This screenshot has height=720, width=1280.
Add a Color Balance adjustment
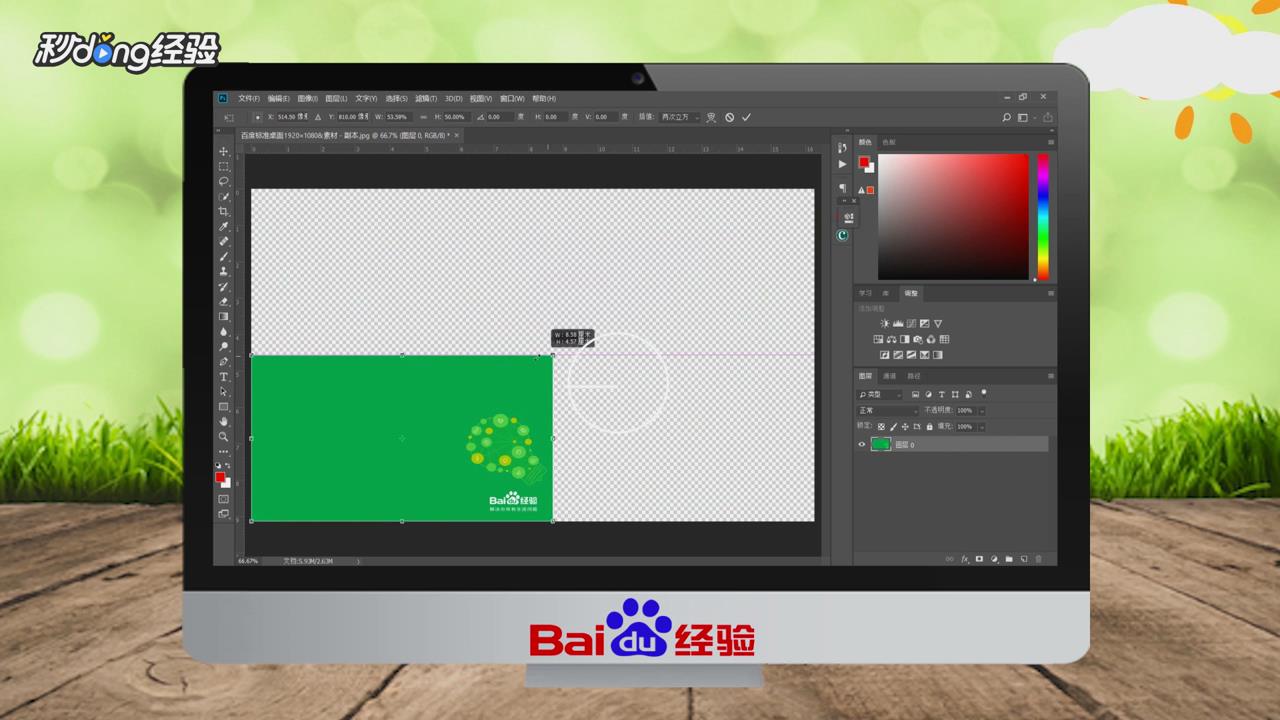tap(891, 340)
